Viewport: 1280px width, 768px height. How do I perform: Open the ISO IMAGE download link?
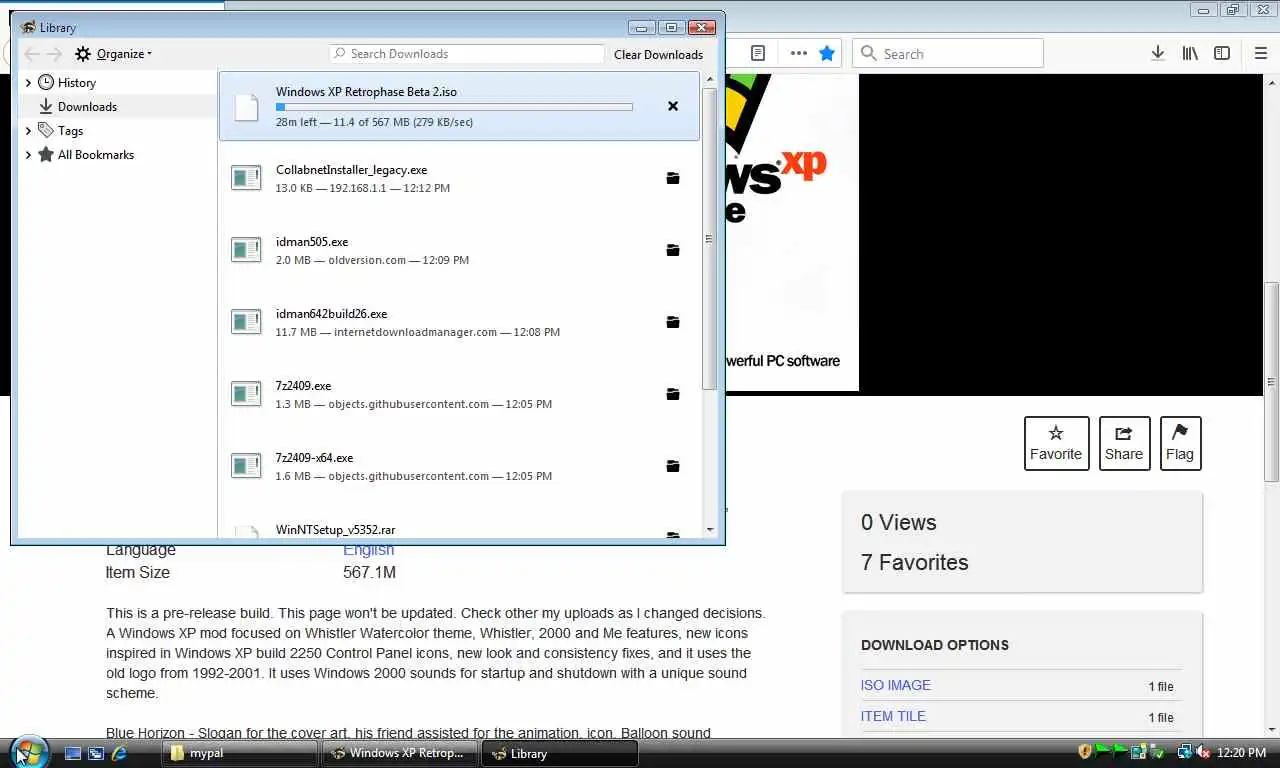pyautogui.click(x=895, y=685)
